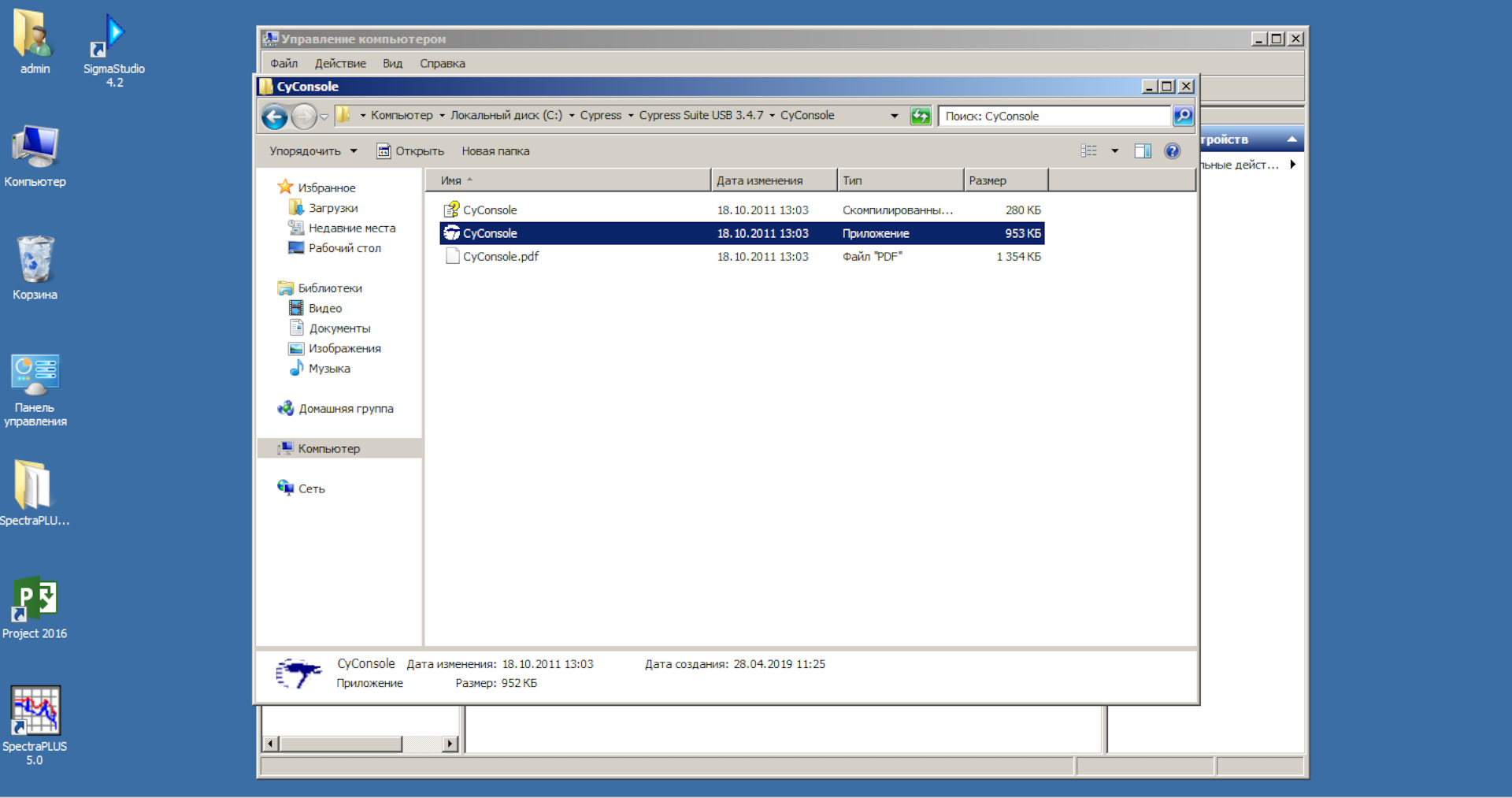Open the Упорядочить dropdown
The width and height of the screenshot is (1512, 798).
click(313, 150)
